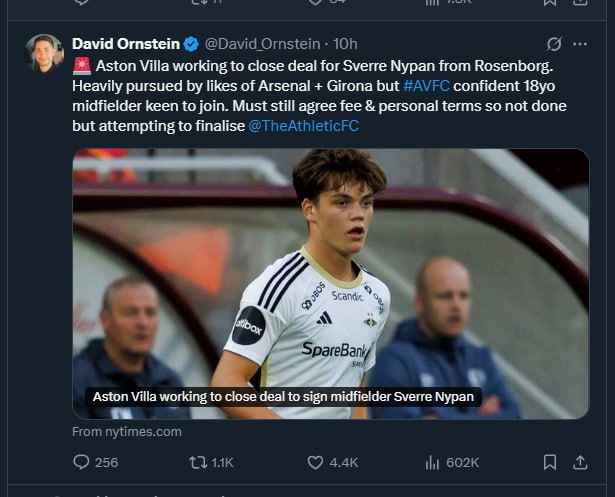Screen dimensions: 615x497
Task: Bookmark the Aston Villa tweet
Action: 550,462
